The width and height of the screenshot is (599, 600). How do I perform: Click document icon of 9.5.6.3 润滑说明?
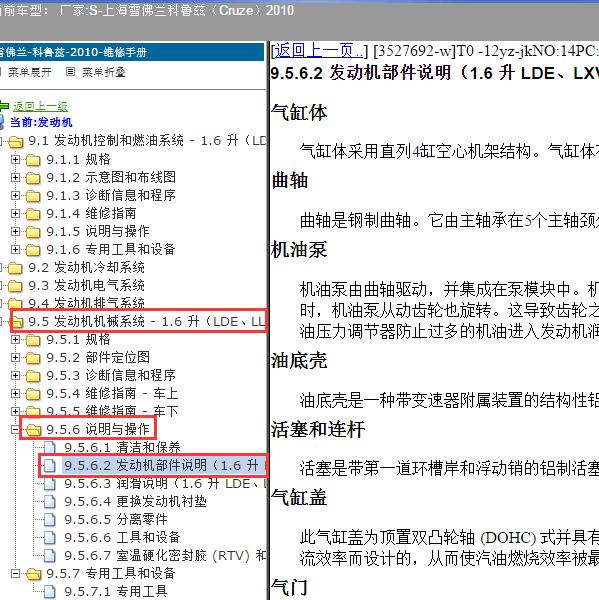click(50, 484)
